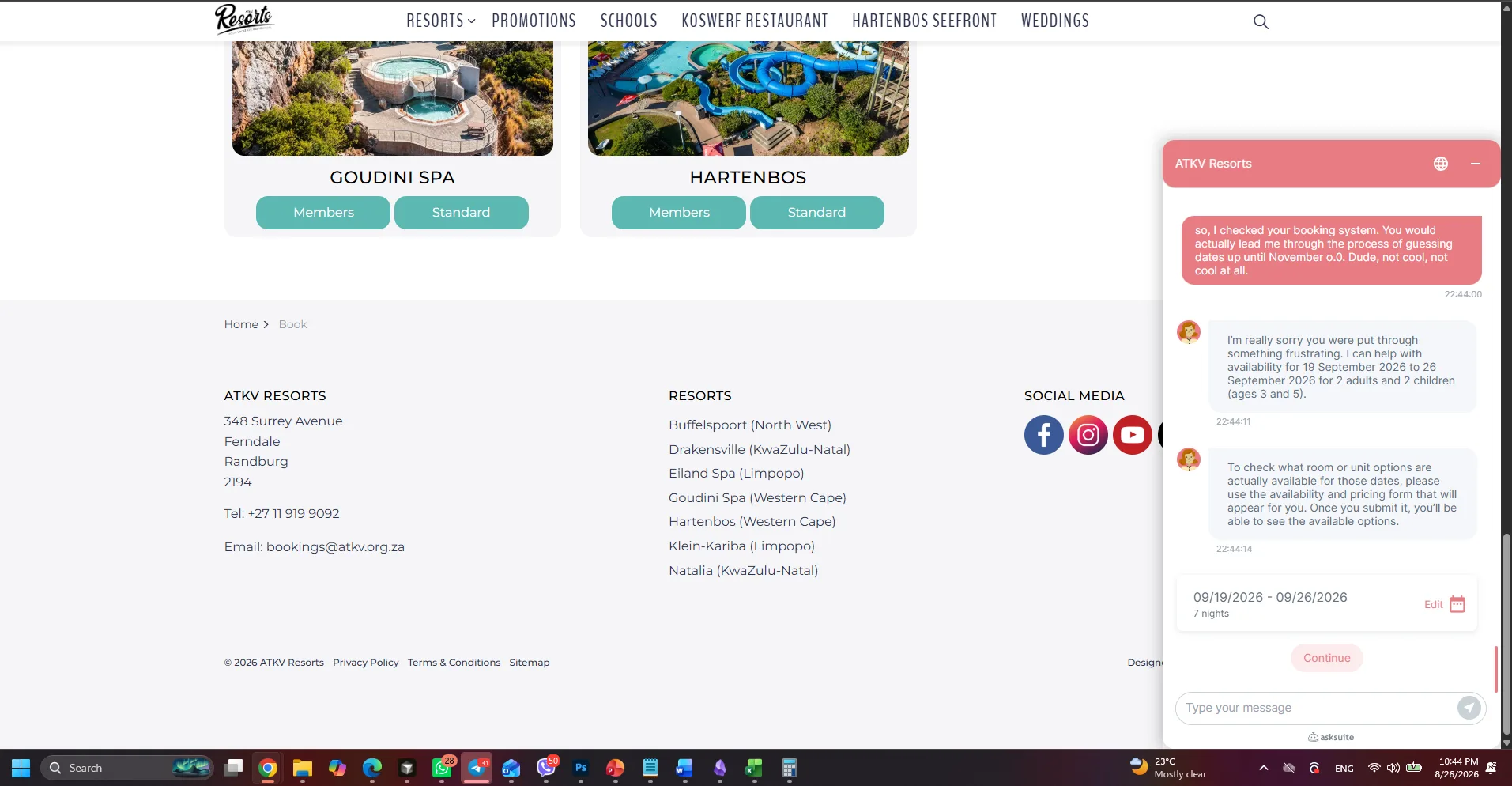Viewport: 1512px width, 786px height.
Task: Select Members rate for Hartenbos
Action: (x=679, y=213)
